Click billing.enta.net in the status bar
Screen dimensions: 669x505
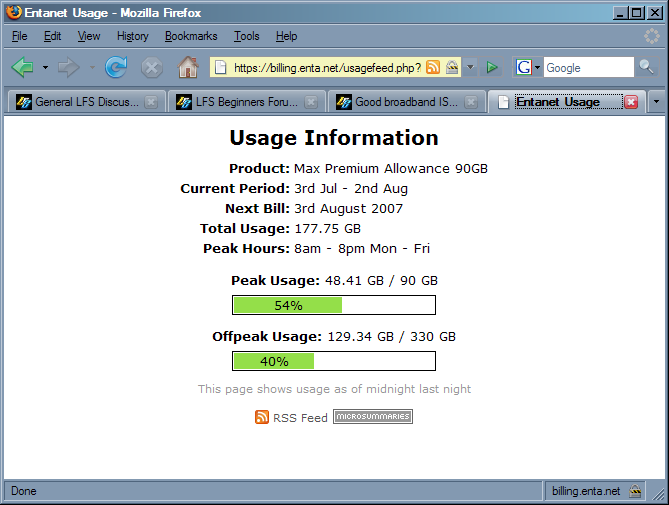click(x=586, y=491)
